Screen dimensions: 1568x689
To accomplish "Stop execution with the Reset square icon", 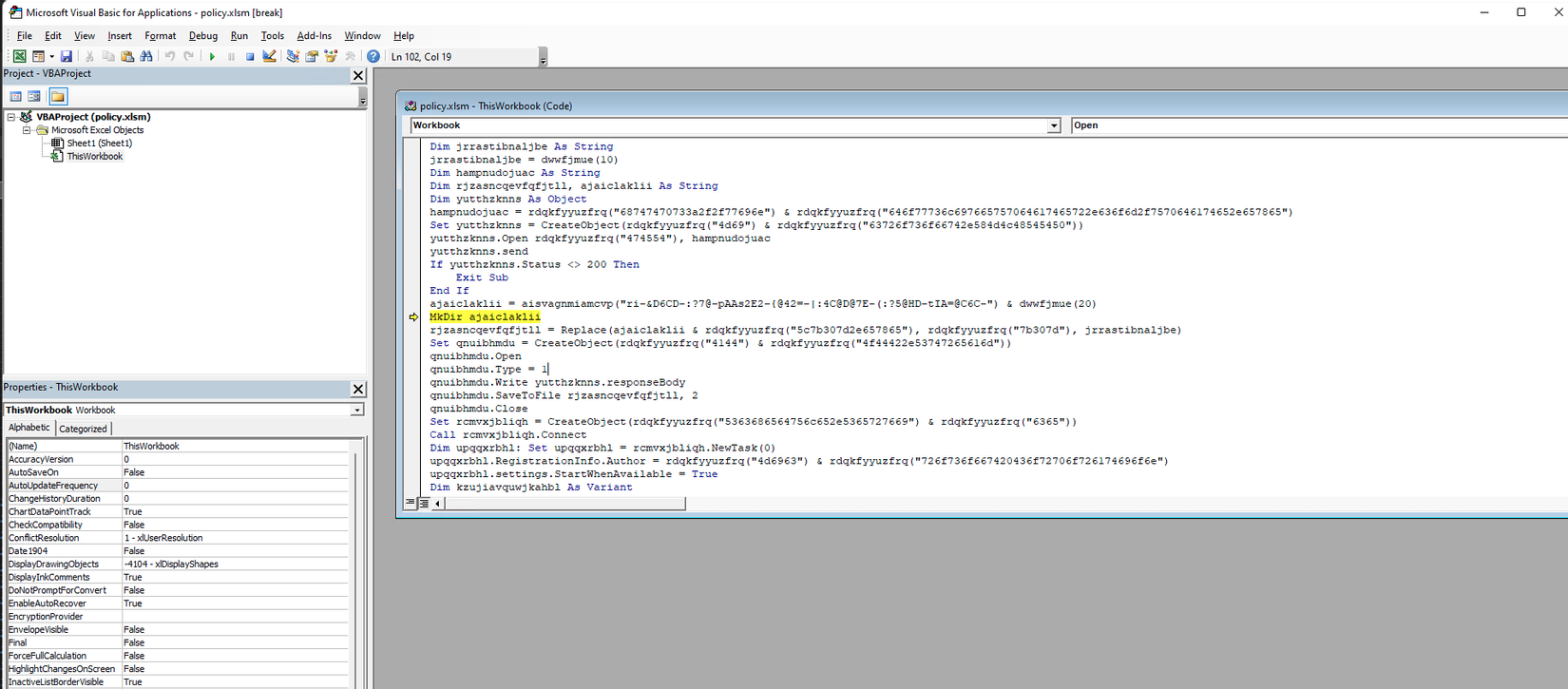I will tap(250, 57).
